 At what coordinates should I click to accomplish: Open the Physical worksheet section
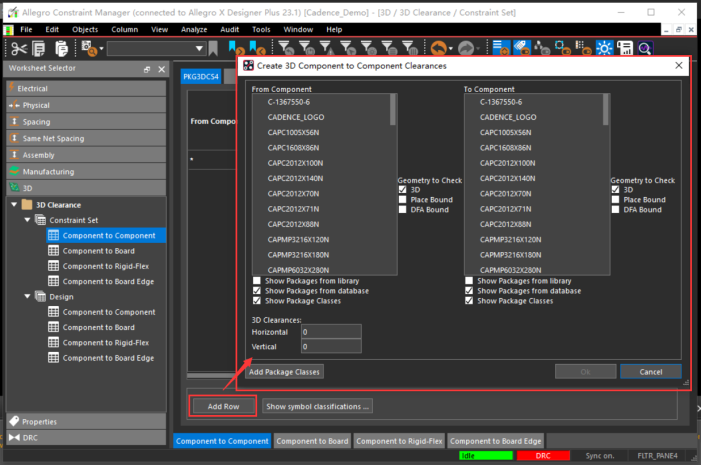(86, 105)
